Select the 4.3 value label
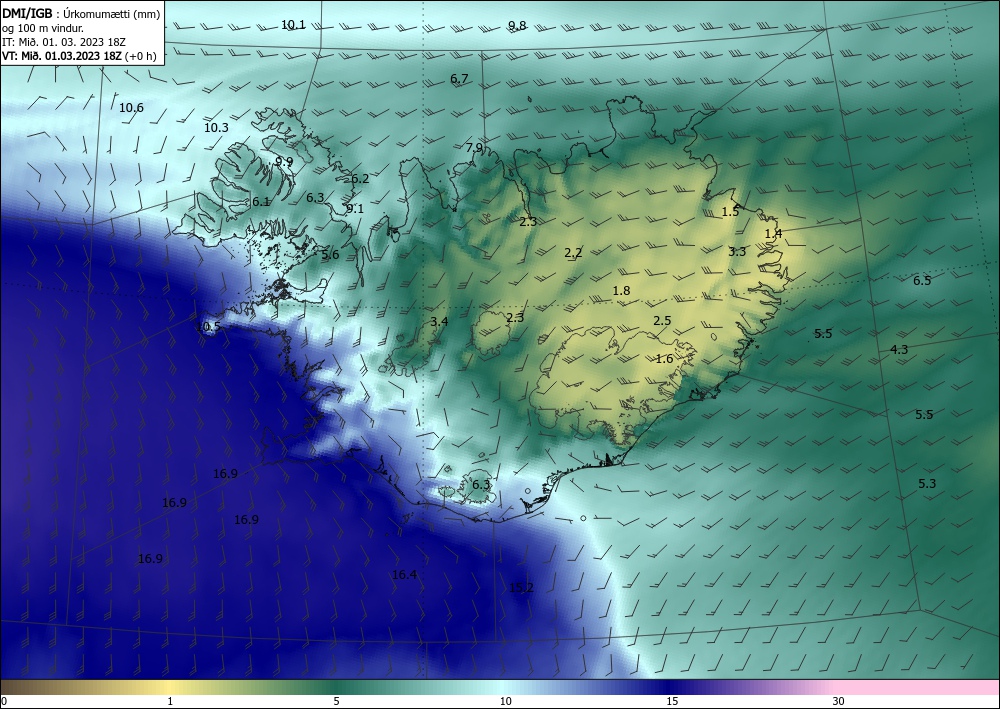This screenshot has width=1000, height=709. coord(899,349)
